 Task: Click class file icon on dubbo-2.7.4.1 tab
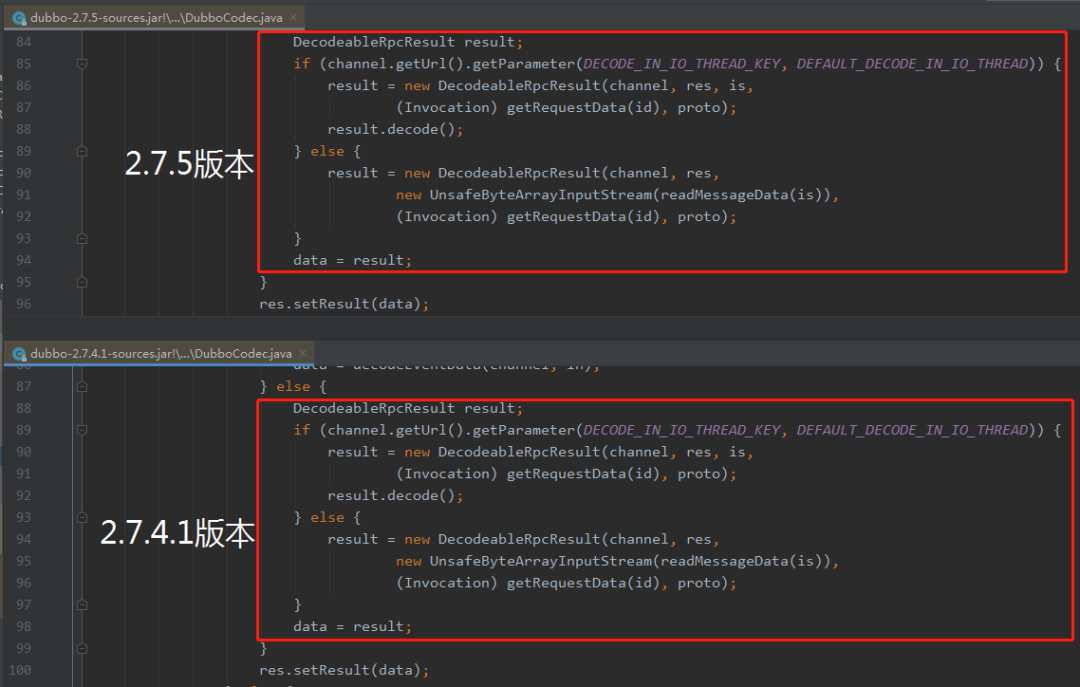(x=19, y=354)
